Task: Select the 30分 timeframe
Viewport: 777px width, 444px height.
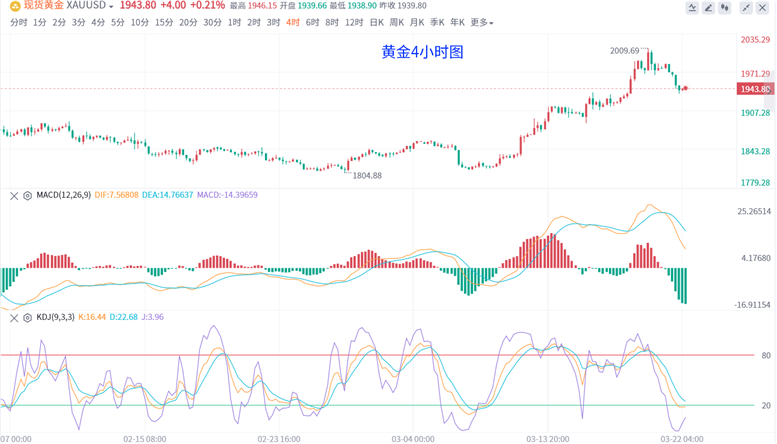Action: [213, 22]
